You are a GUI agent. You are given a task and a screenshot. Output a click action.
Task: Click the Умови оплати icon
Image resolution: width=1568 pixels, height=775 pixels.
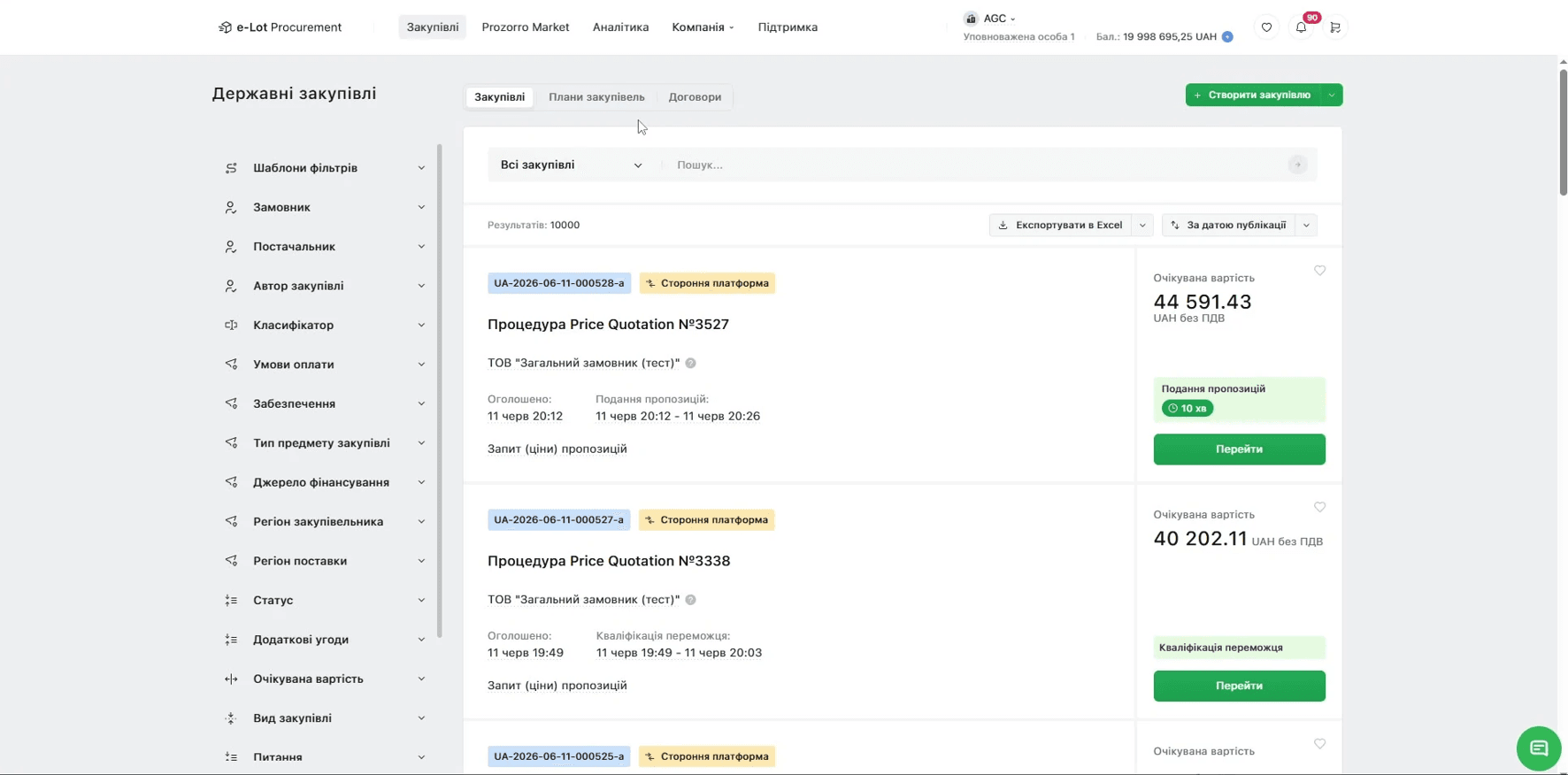[x=231, y=364]
